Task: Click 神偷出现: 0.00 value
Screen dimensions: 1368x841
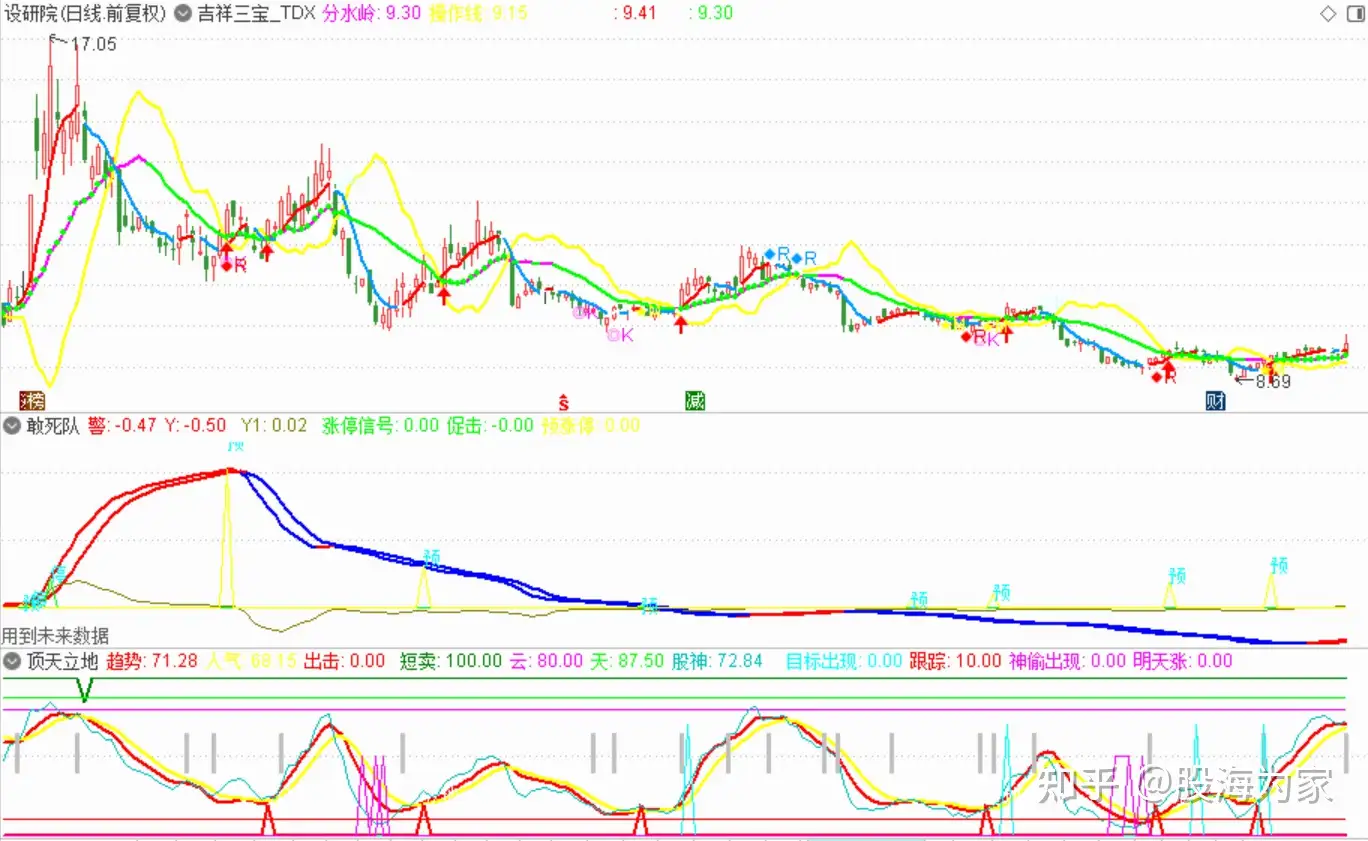Action: pyautogui.click(x=1067, y=661)
